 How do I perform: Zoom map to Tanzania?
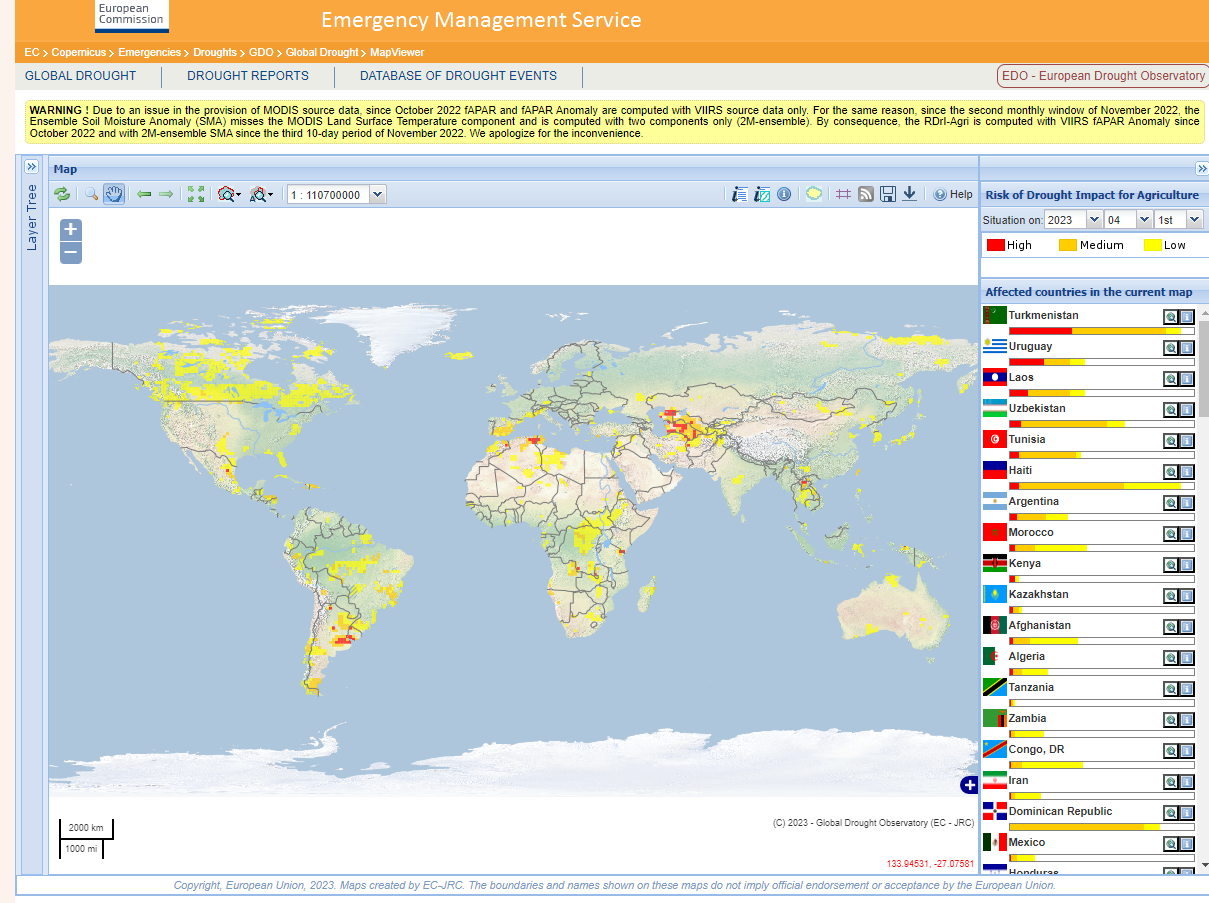1170,689
